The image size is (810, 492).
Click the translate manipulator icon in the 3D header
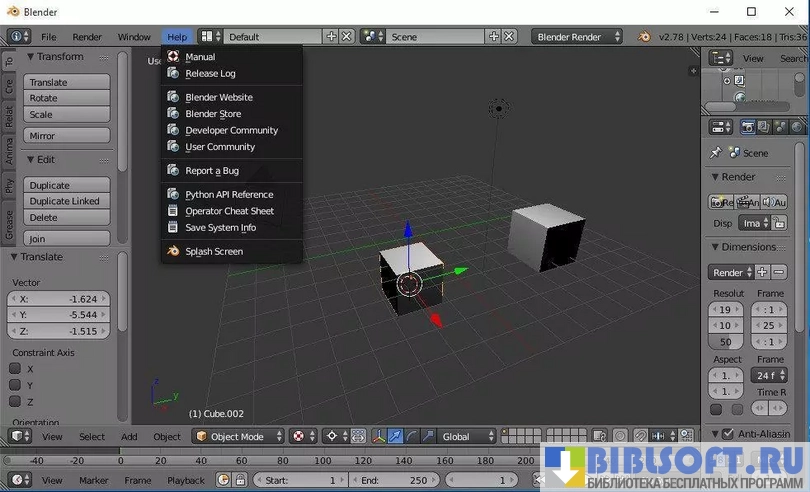[395, 436]
